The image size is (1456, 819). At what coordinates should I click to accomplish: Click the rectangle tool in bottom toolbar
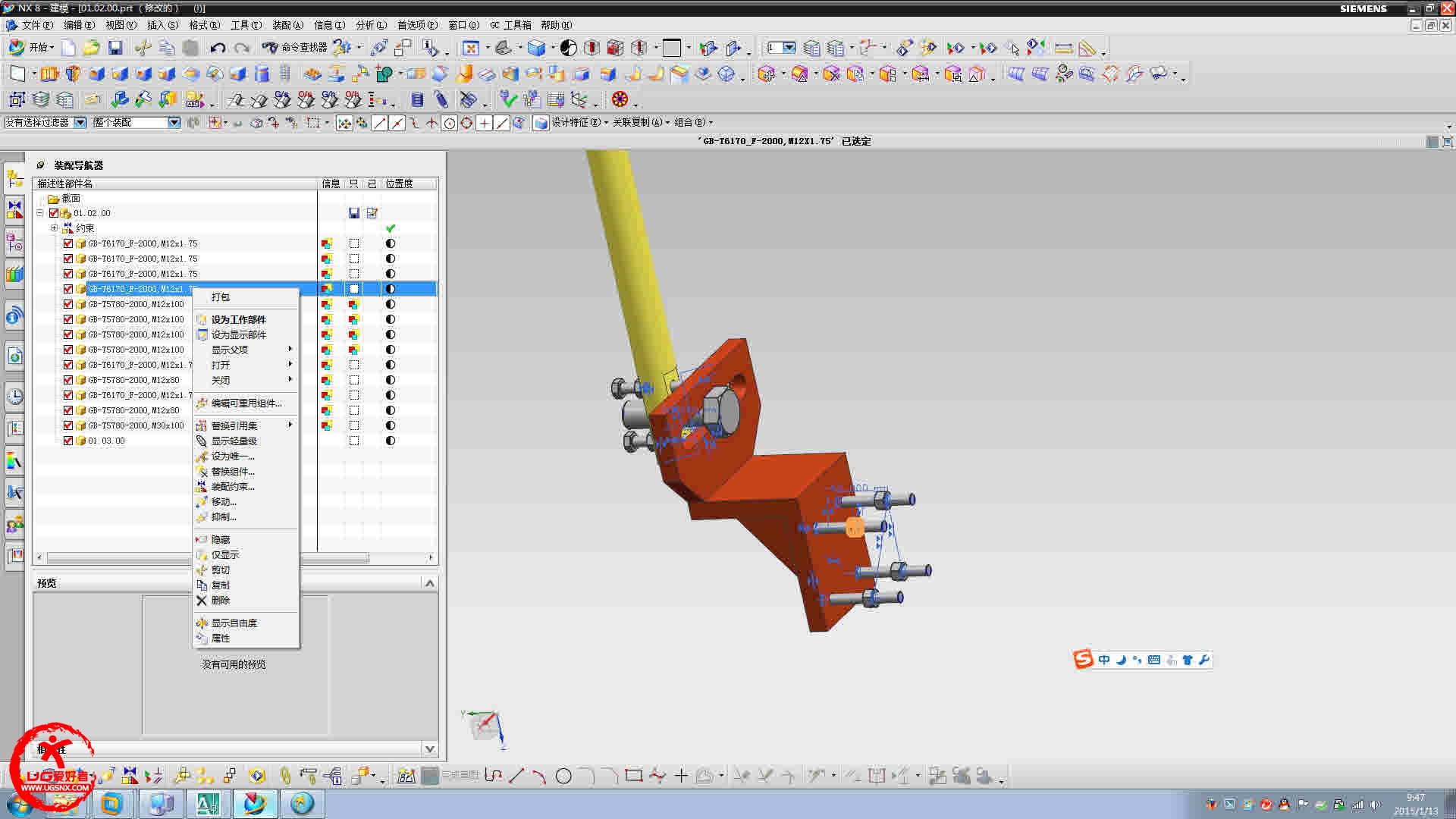pos(634,776)
